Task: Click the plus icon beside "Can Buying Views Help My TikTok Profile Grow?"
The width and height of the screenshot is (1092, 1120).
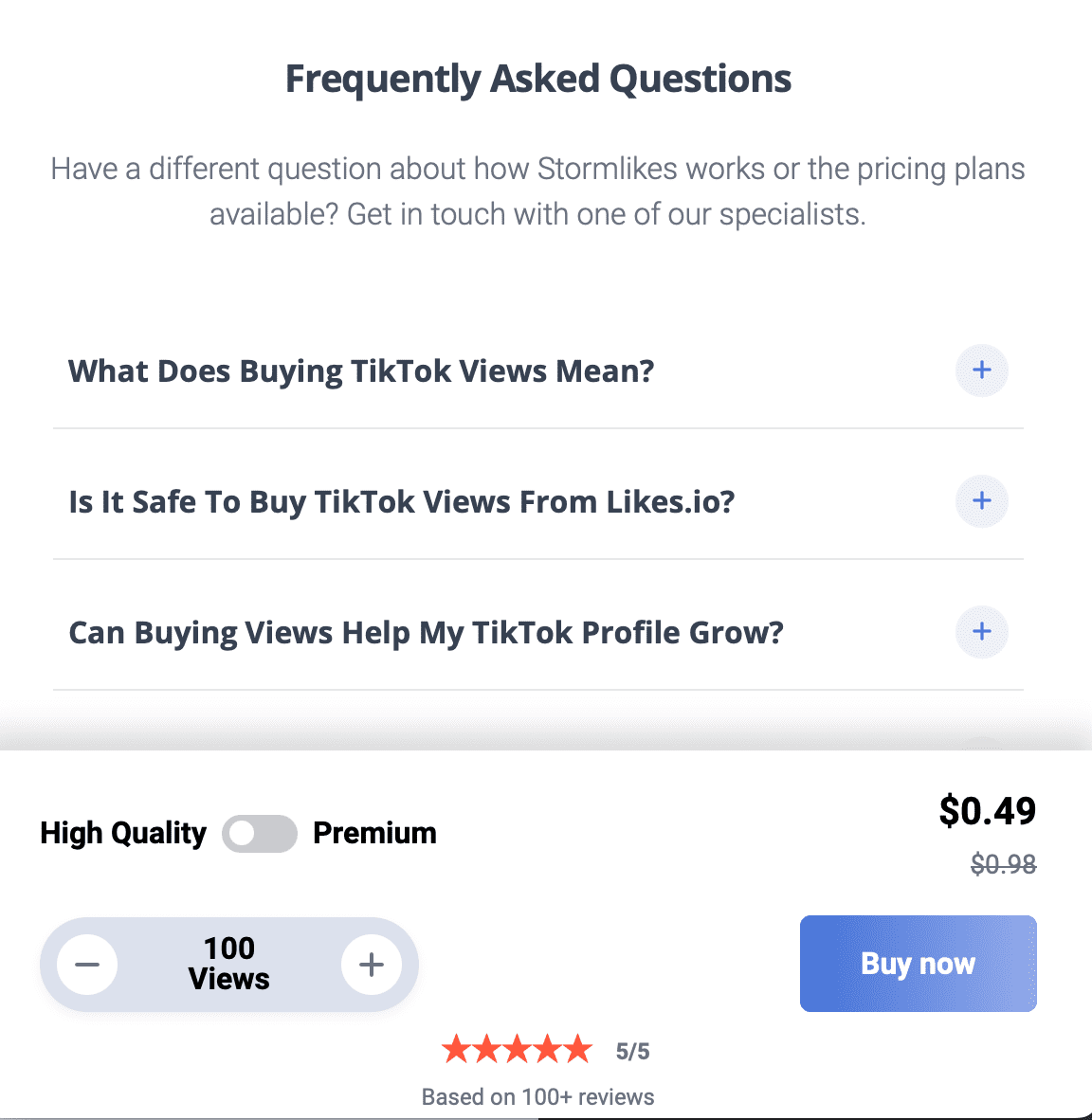Action: (981, 632)
